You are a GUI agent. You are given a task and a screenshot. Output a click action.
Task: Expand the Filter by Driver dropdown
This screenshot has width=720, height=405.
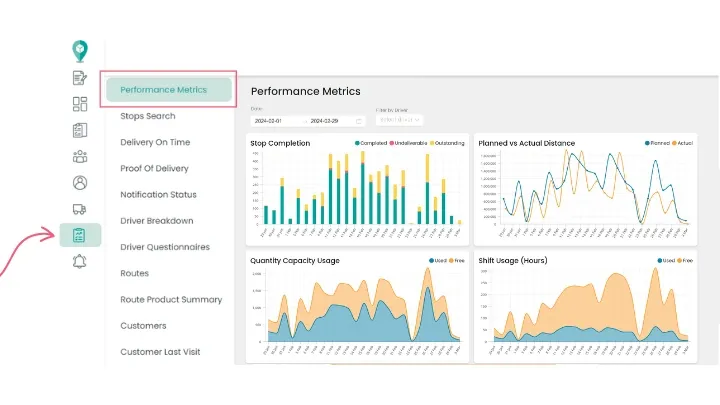click(x=393, y=120)
